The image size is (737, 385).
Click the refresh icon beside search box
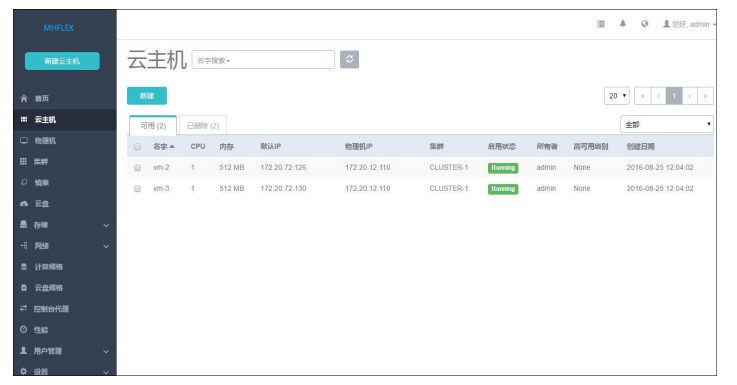[349, 59]
